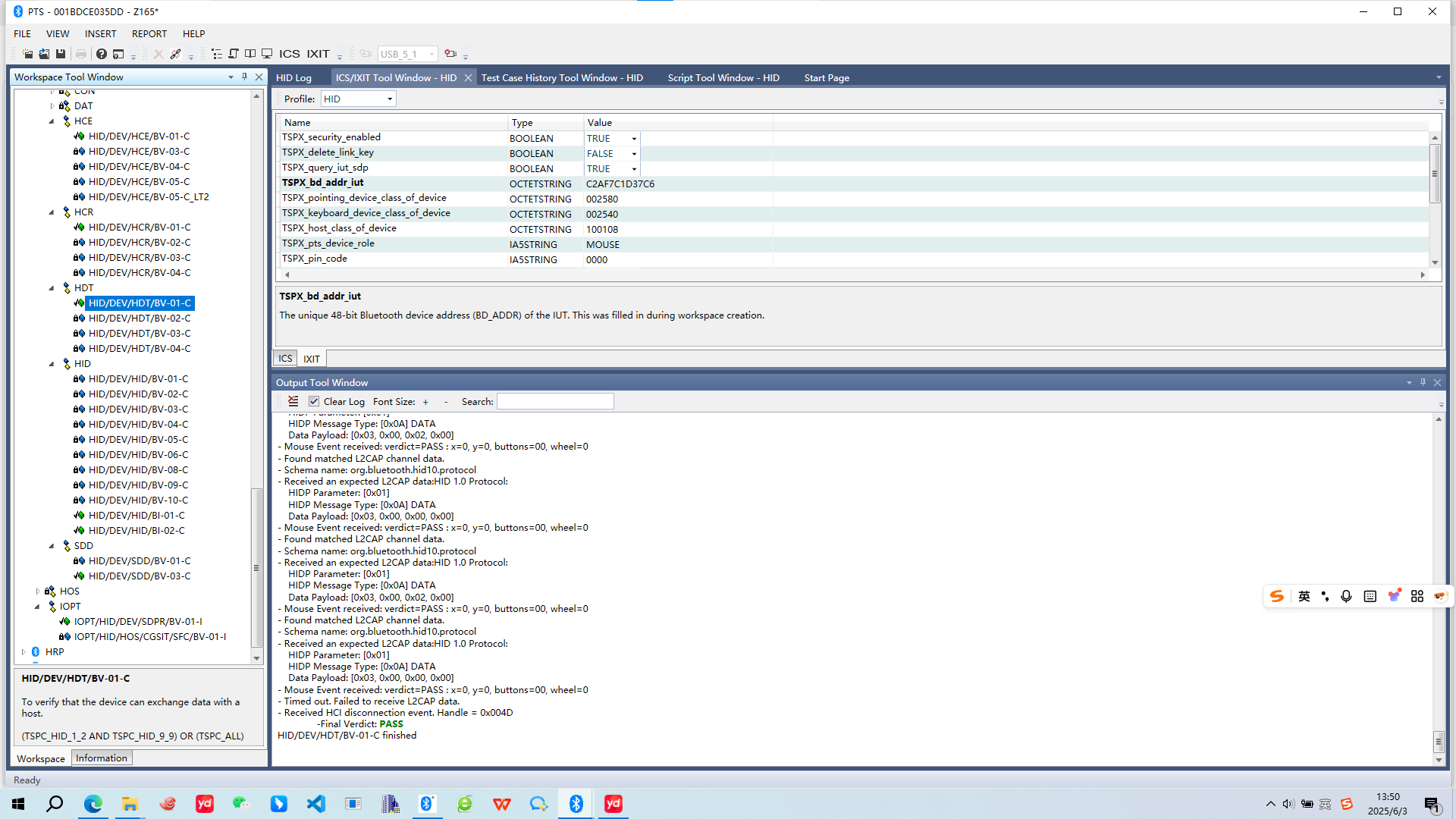The height and width of the screenshot is (819, 1456).
Task: Collapse the HDT tree node
Action: click(x=52, y=288)
